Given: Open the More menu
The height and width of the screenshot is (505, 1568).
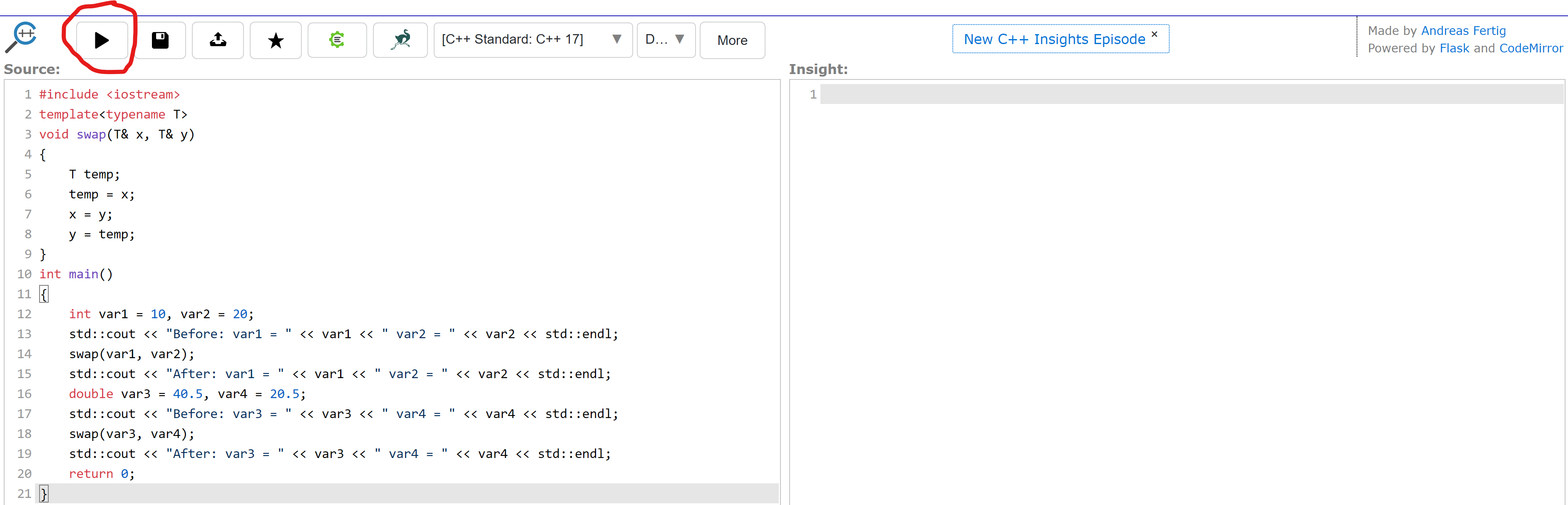Looking at the screenshot, I should click(x=732, y=40).
